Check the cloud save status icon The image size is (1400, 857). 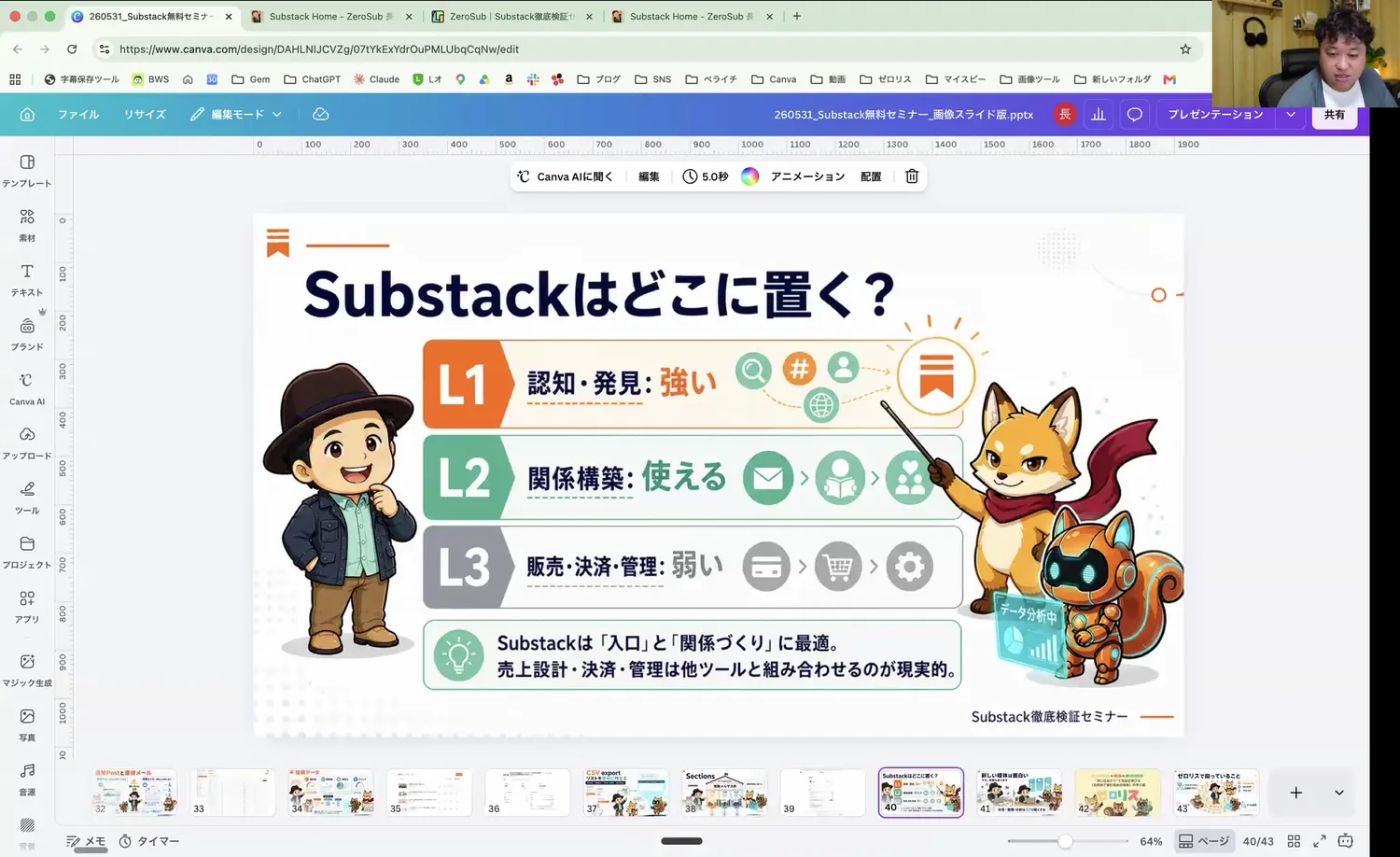pyautogui.click(x=320, y=114)
